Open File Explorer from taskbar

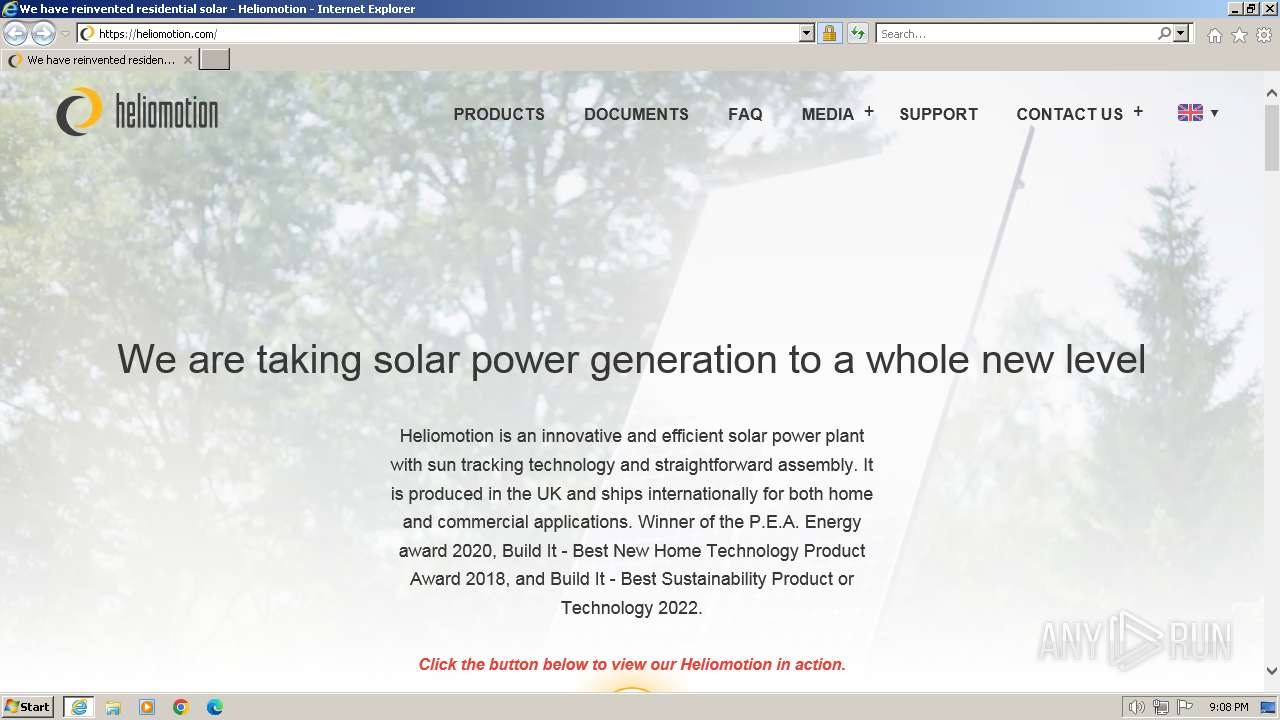click(113, 707)
